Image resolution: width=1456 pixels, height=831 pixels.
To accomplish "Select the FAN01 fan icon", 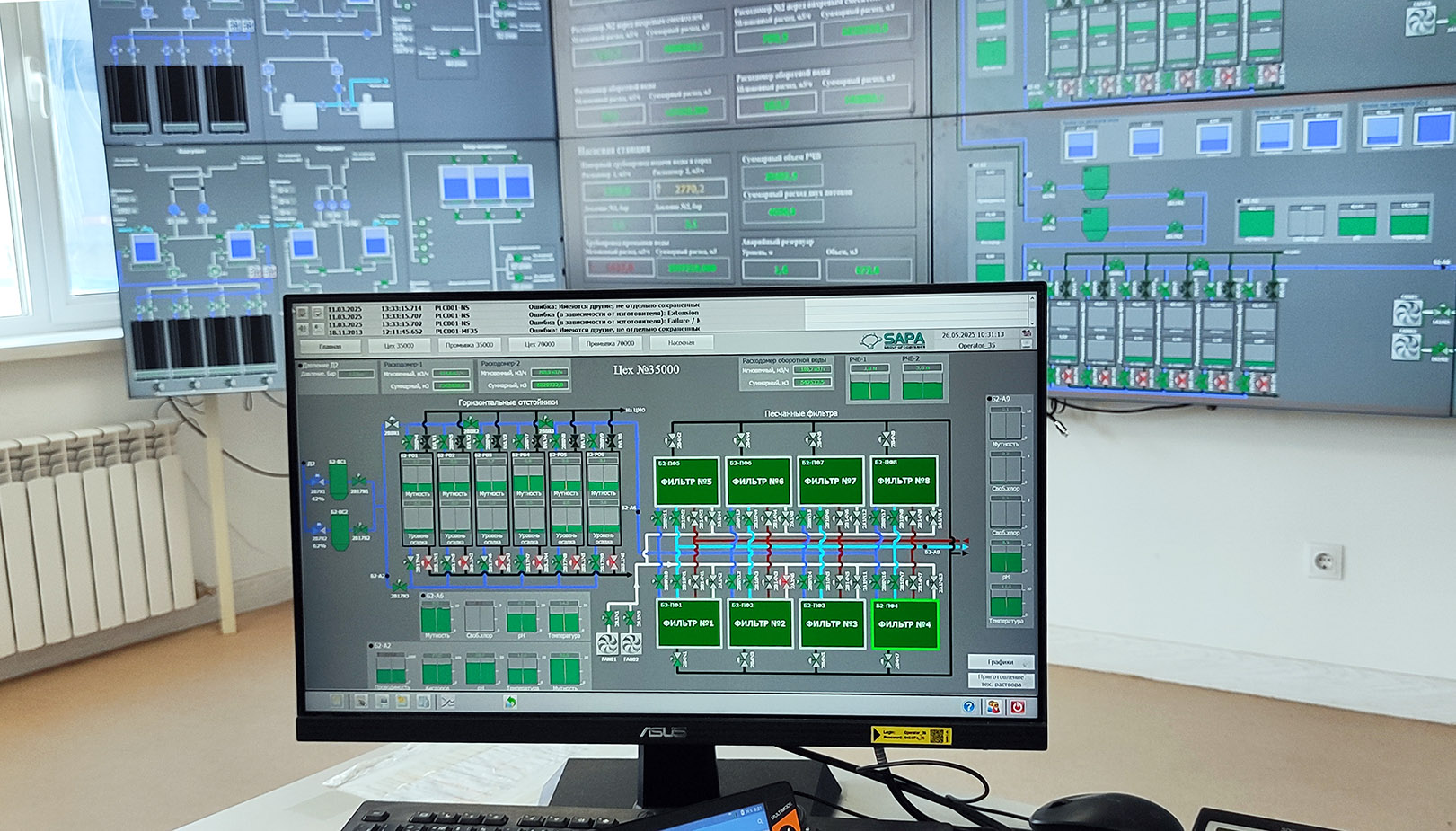I will click(608, 642).
